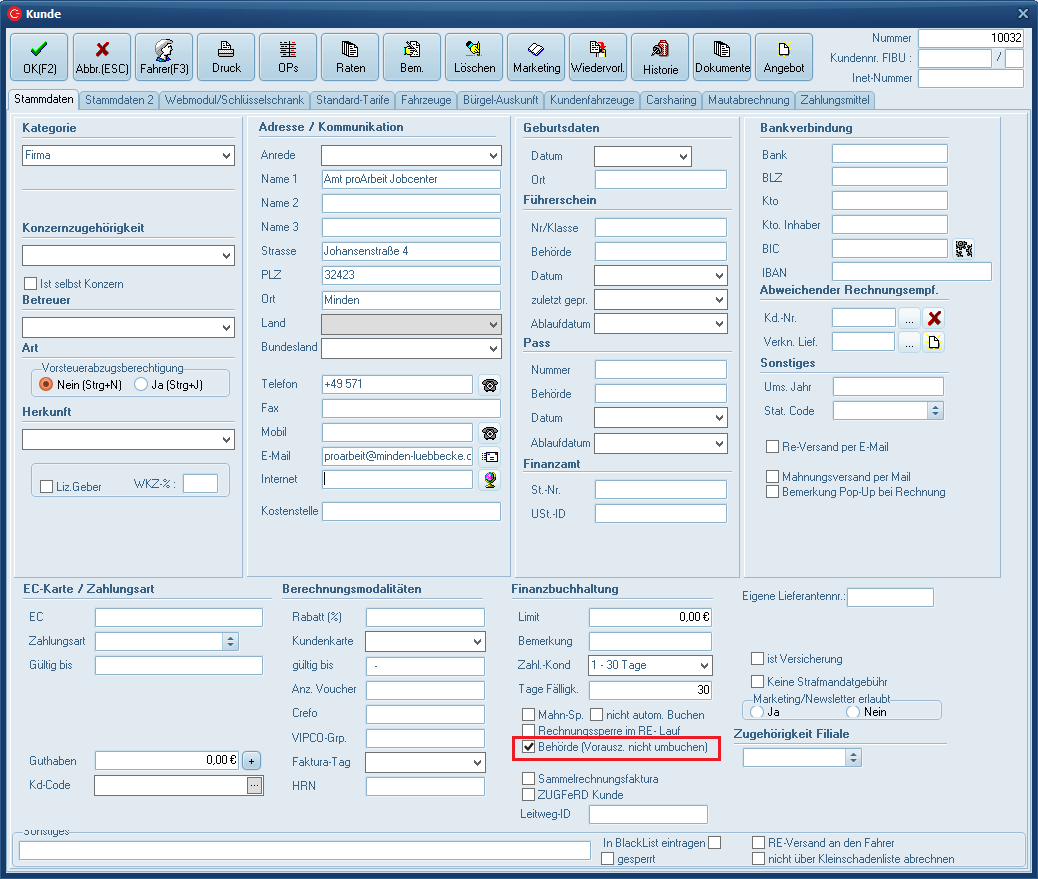1038x879 pixels.
Task: Click the phone icon next to Telefon
Action: point(489,385)
